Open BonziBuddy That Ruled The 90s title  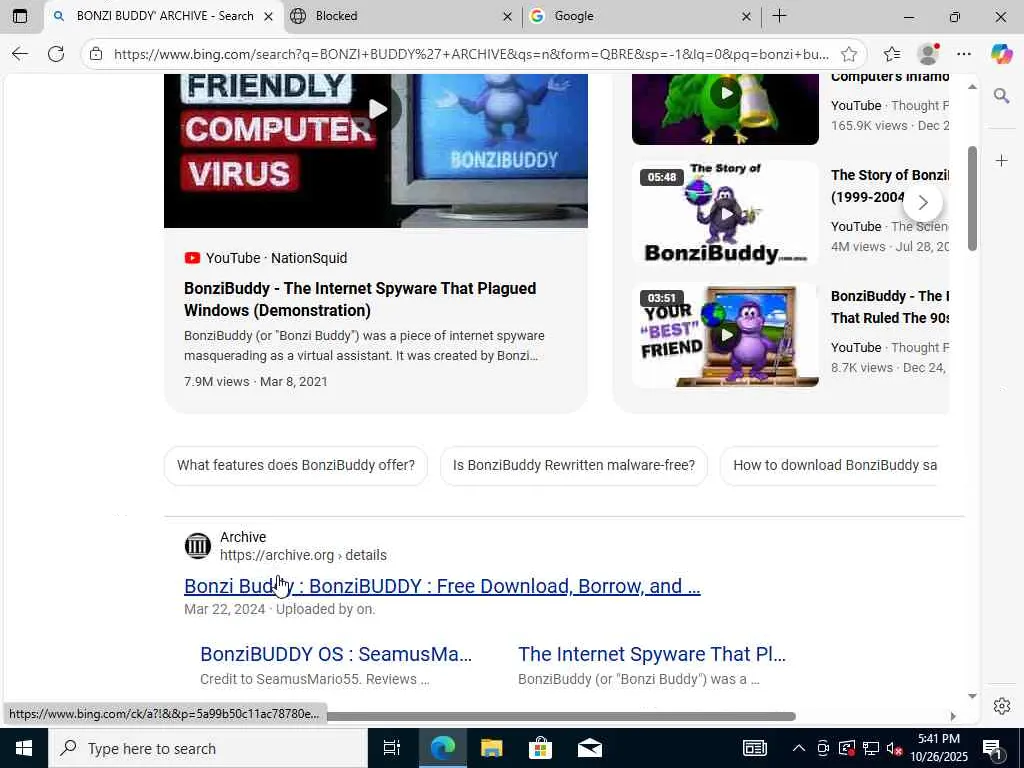pos(889,307)
